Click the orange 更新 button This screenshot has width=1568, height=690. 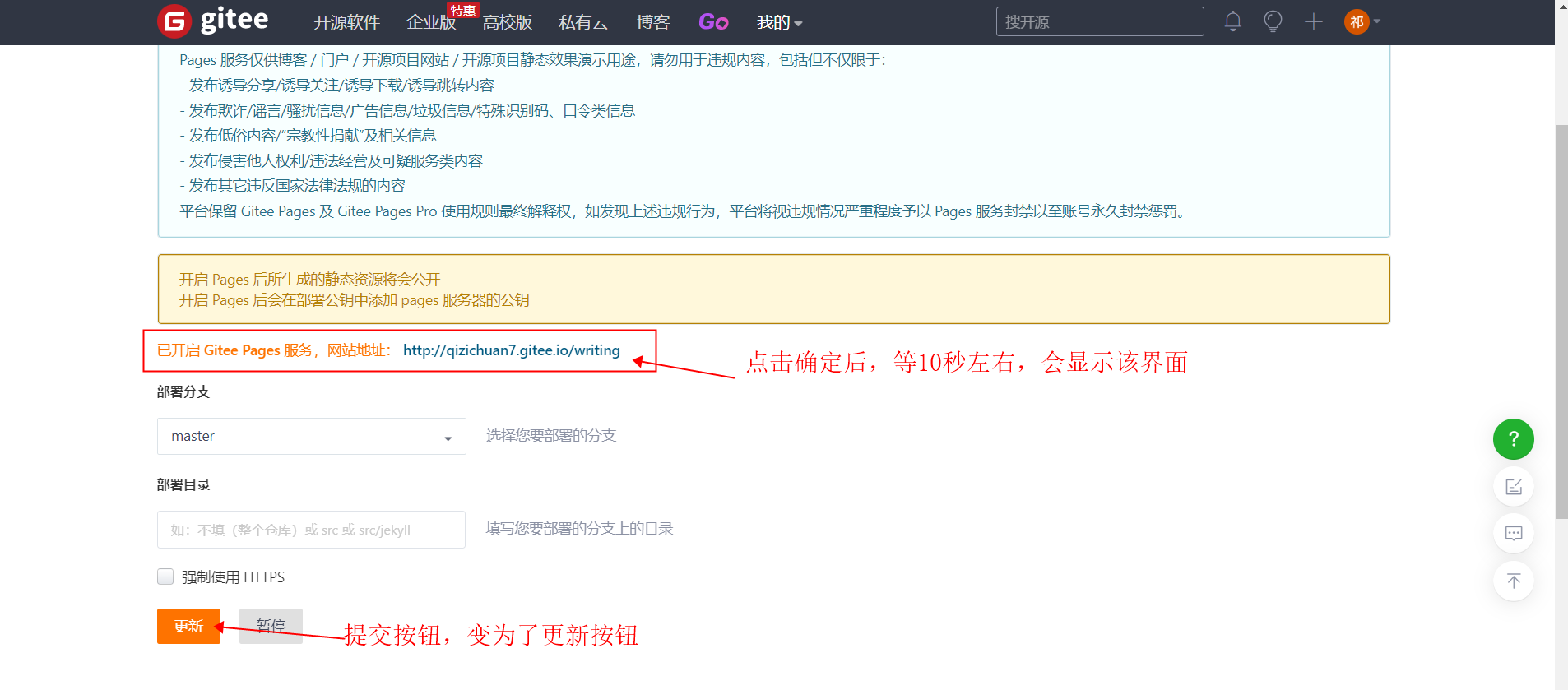coord(188,626)
